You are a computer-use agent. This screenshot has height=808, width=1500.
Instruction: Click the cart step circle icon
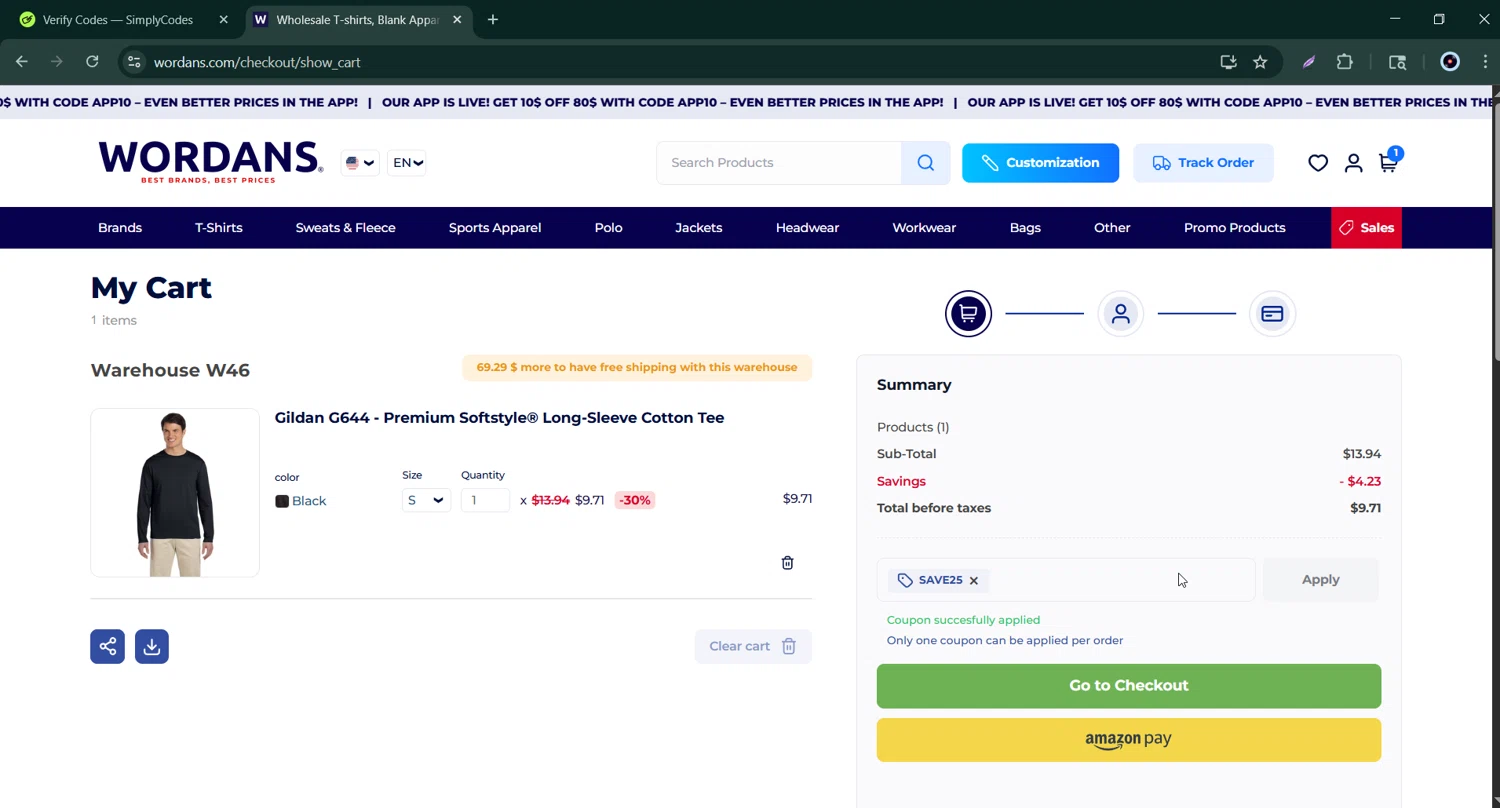tap(968, 313)
